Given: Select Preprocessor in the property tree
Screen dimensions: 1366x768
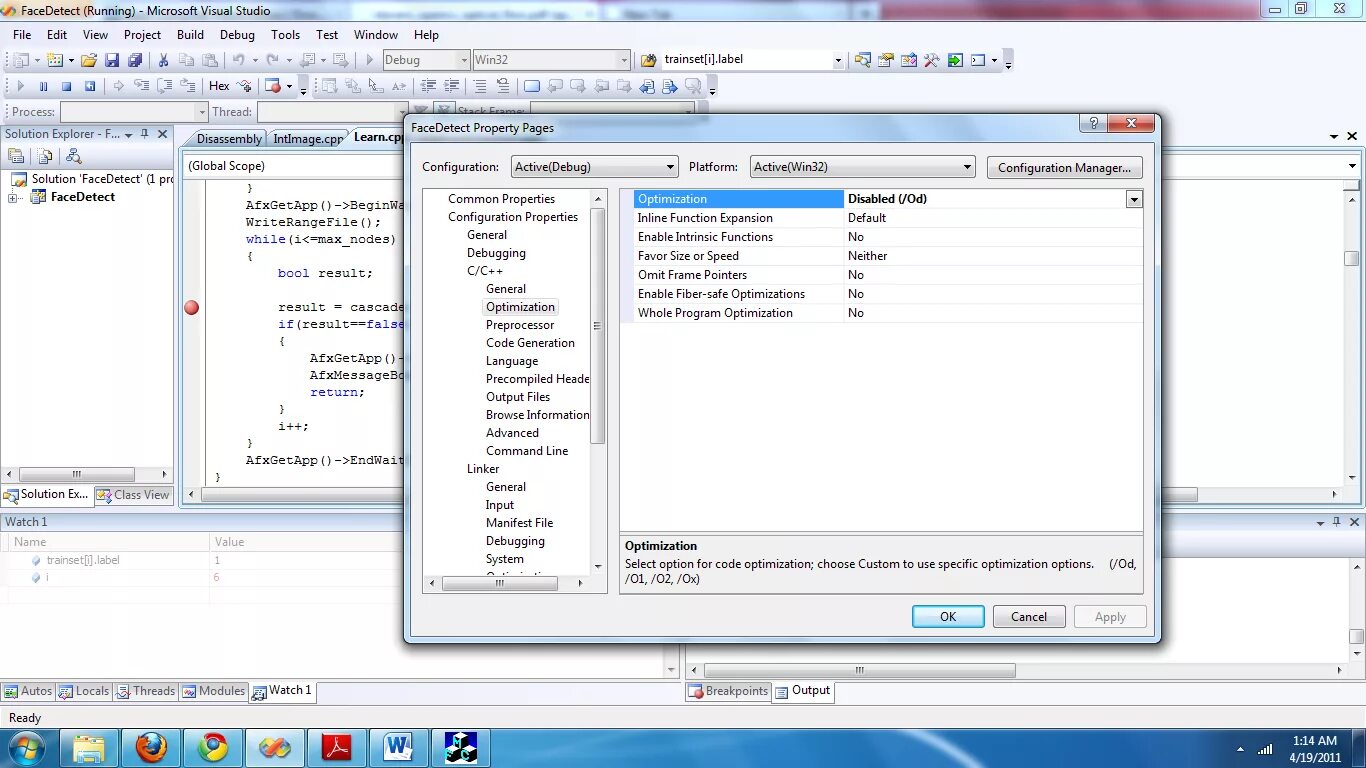Looking at the screenshot, I should (x=520, y=325).
